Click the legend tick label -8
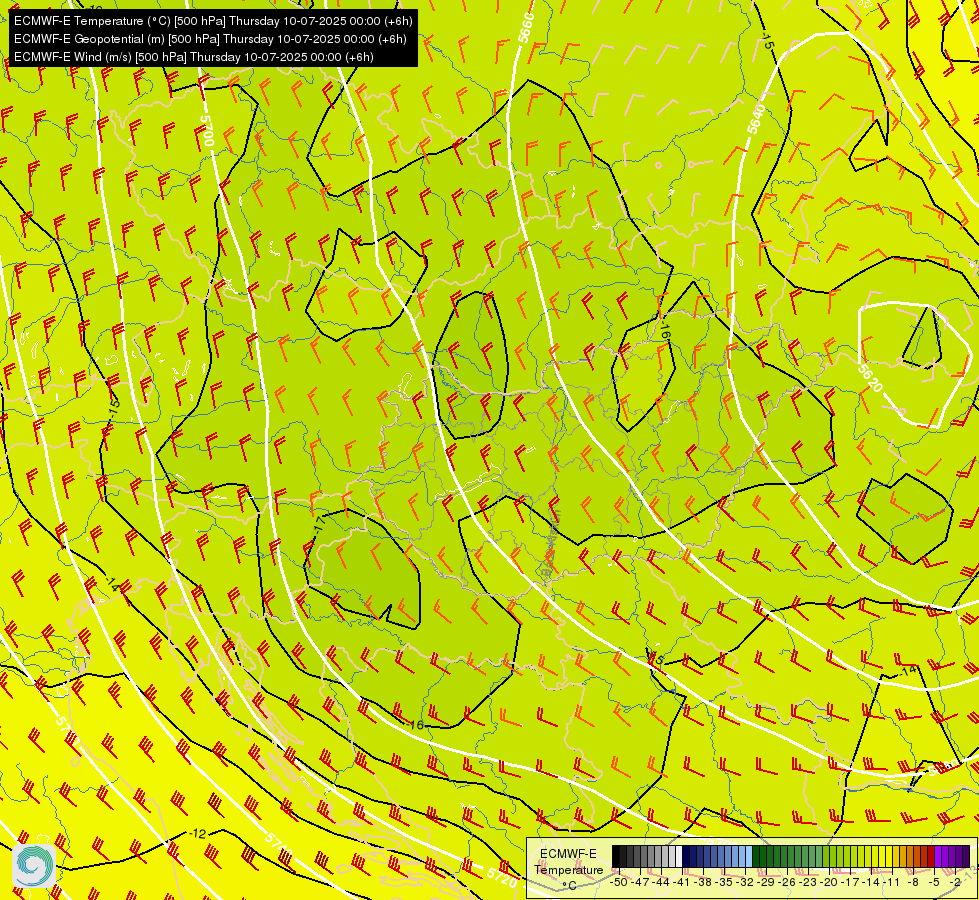Screen dimensions: 979x900 point(913,882)
